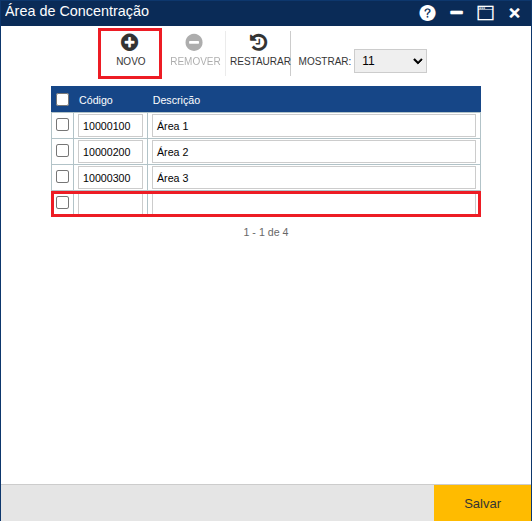Click the NOVO plus icon
Image resolution: width=532 pixels, height=521 pixels.
coord(130,42)
